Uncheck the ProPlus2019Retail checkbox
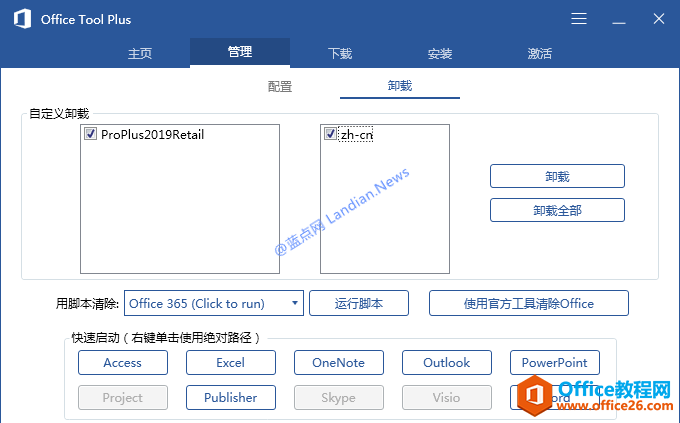Screen dimensions: 680x423 (x=90, y=134)
